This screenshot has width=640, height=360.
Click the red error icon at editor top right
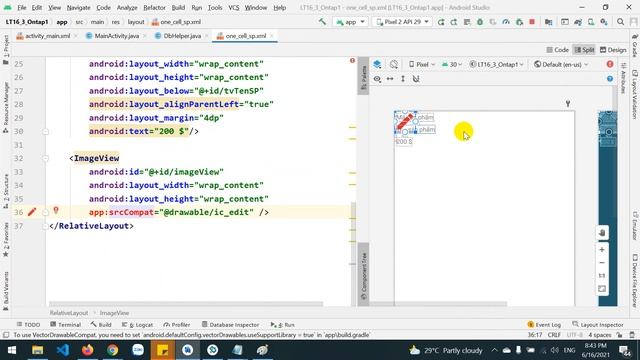(x=352, y=60)
